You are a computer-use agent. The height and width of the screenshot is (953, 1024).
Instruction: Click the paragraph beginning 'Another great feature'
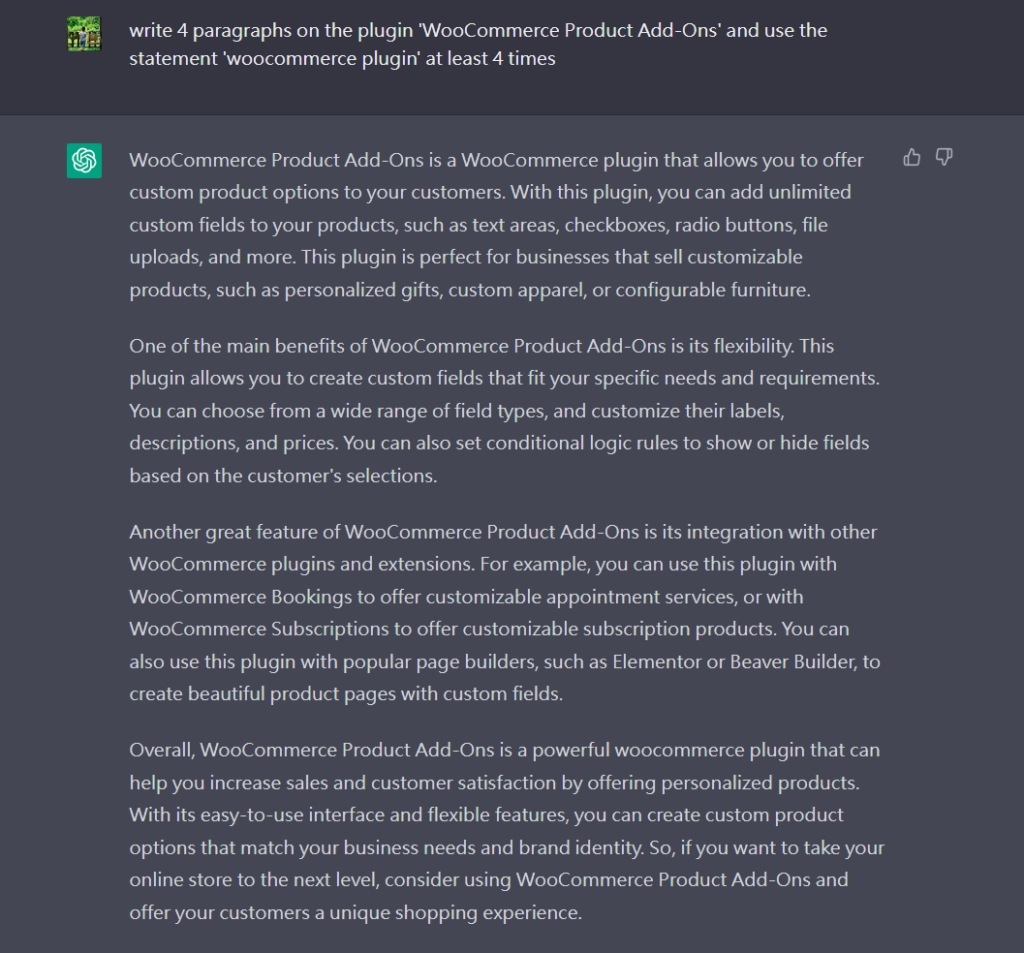click(x=505, y=612)
